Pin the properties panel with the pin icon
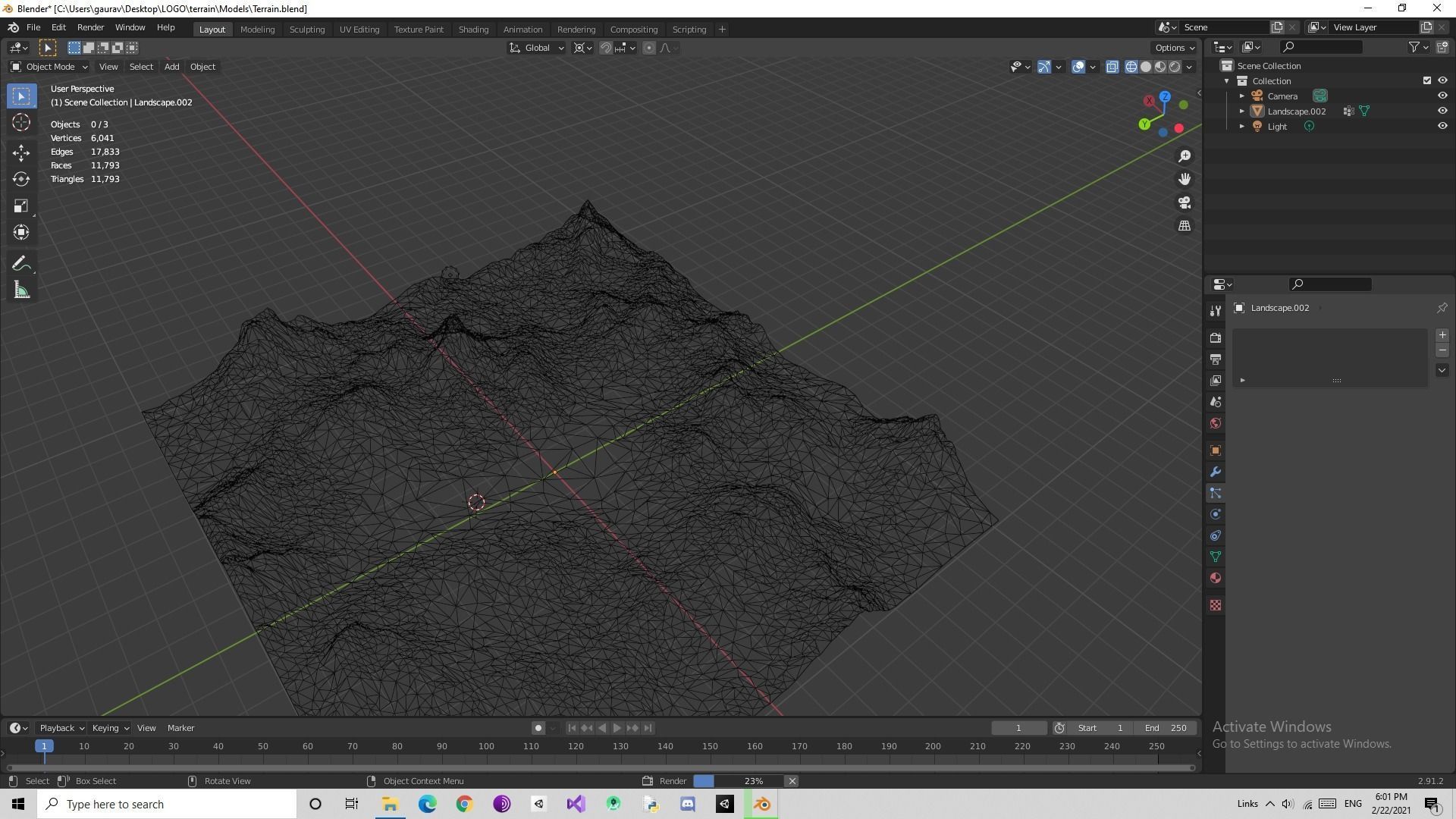 (x=1442, y=308)
